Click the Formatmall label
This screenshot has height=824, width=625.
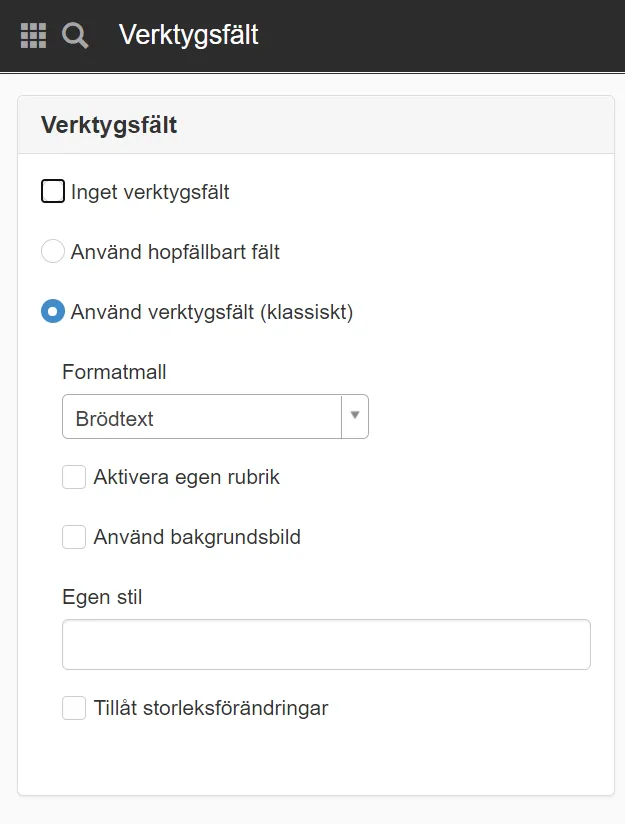pos(113,370)
